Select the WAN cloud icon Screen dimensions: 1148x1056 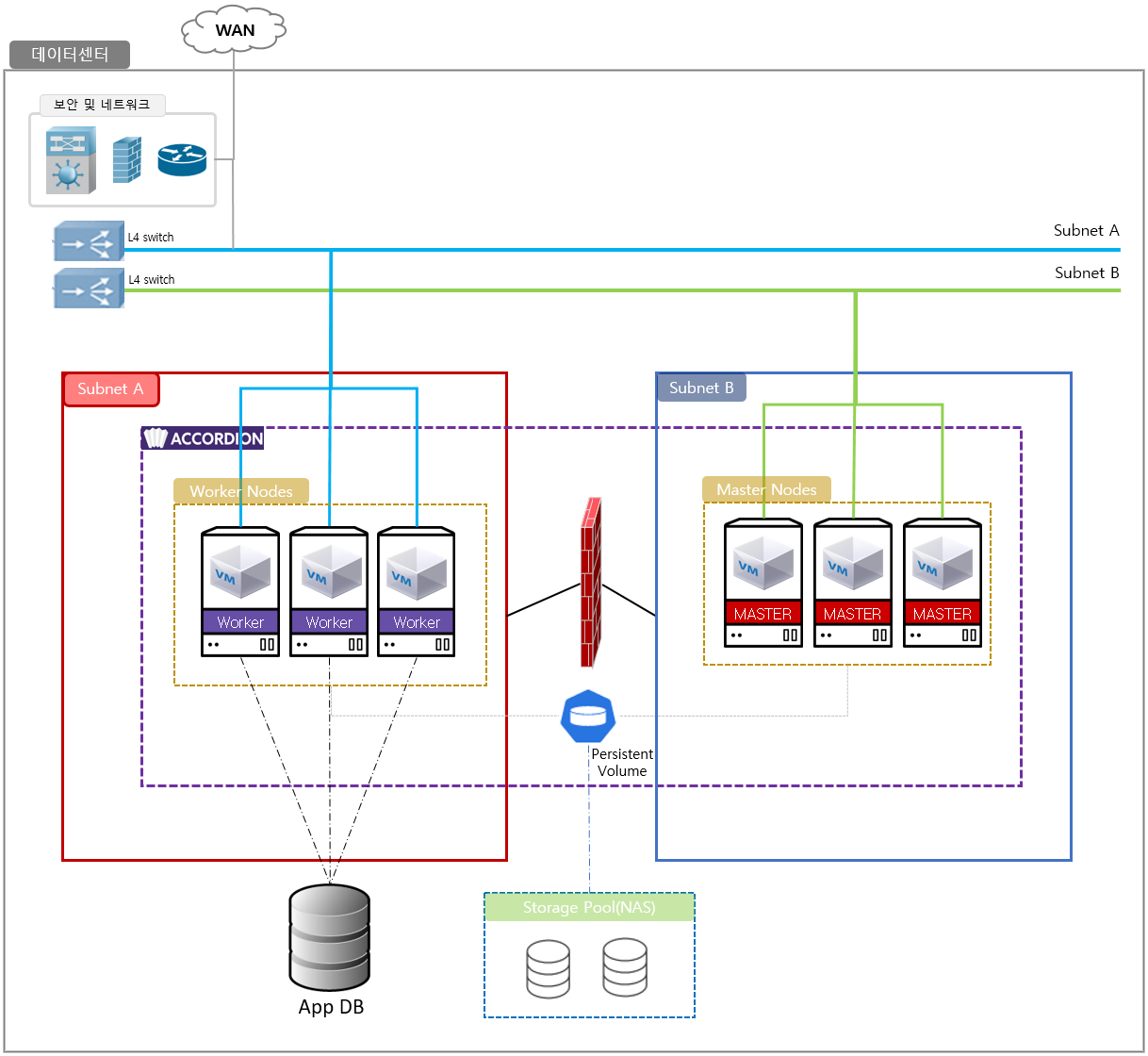(232, 29)
